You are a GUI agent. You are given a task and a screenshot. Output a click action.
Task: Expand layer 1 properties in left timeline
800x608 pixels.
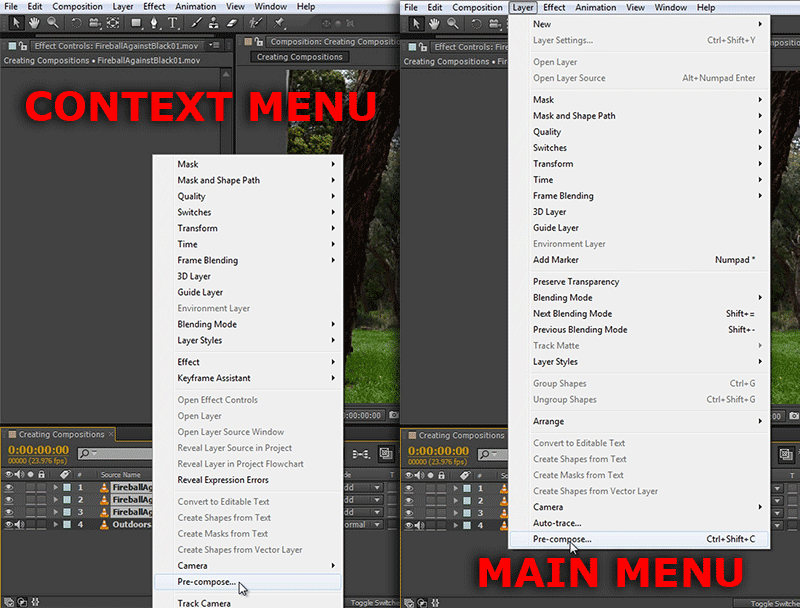coord(56,487)
